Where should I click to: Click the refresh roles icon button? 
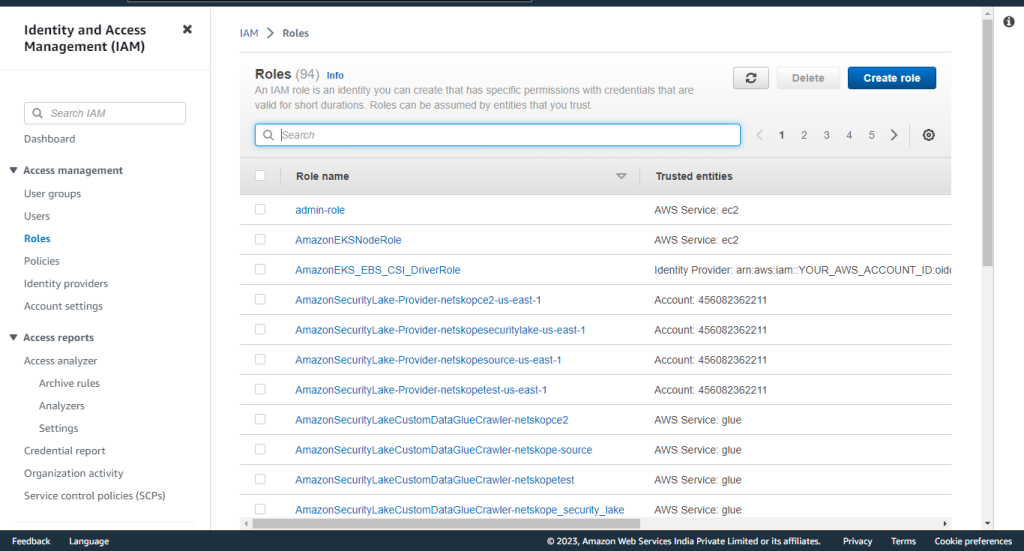(x=751, y=78)
